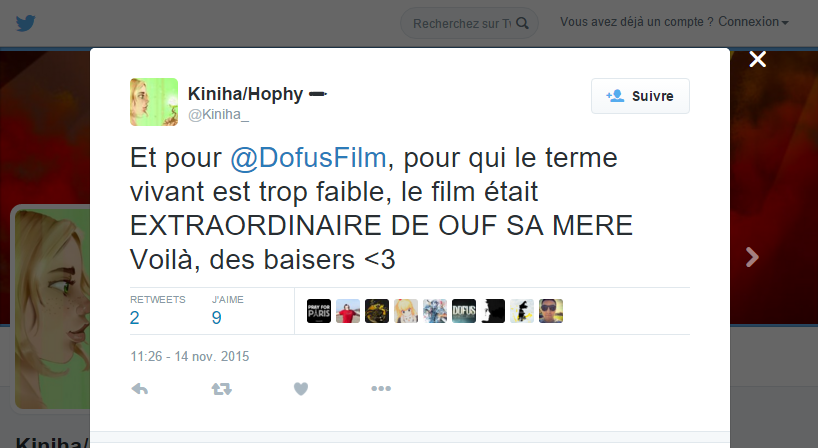
Task: Open the more options ellipsis menu
Action: 381,389
